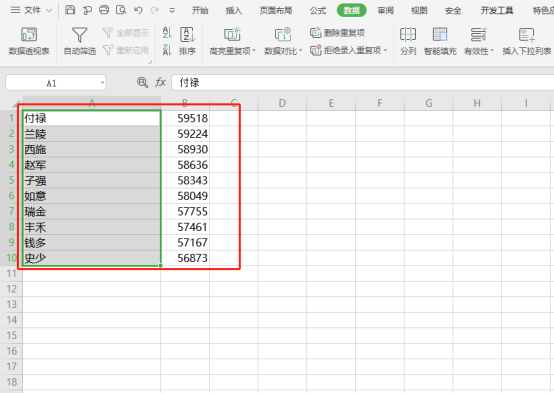Switch to the 公式 ribbon tab
554x394 pixels.
[x=318, y=10]
